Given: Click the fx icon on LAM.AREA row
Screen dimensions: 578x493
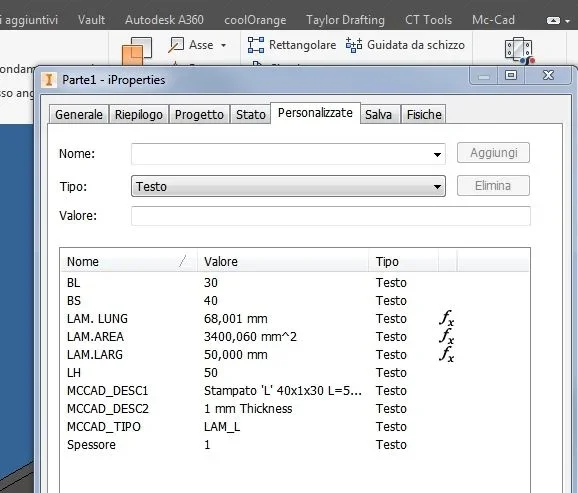Looking at the screenshot, I should pos(446,336).
